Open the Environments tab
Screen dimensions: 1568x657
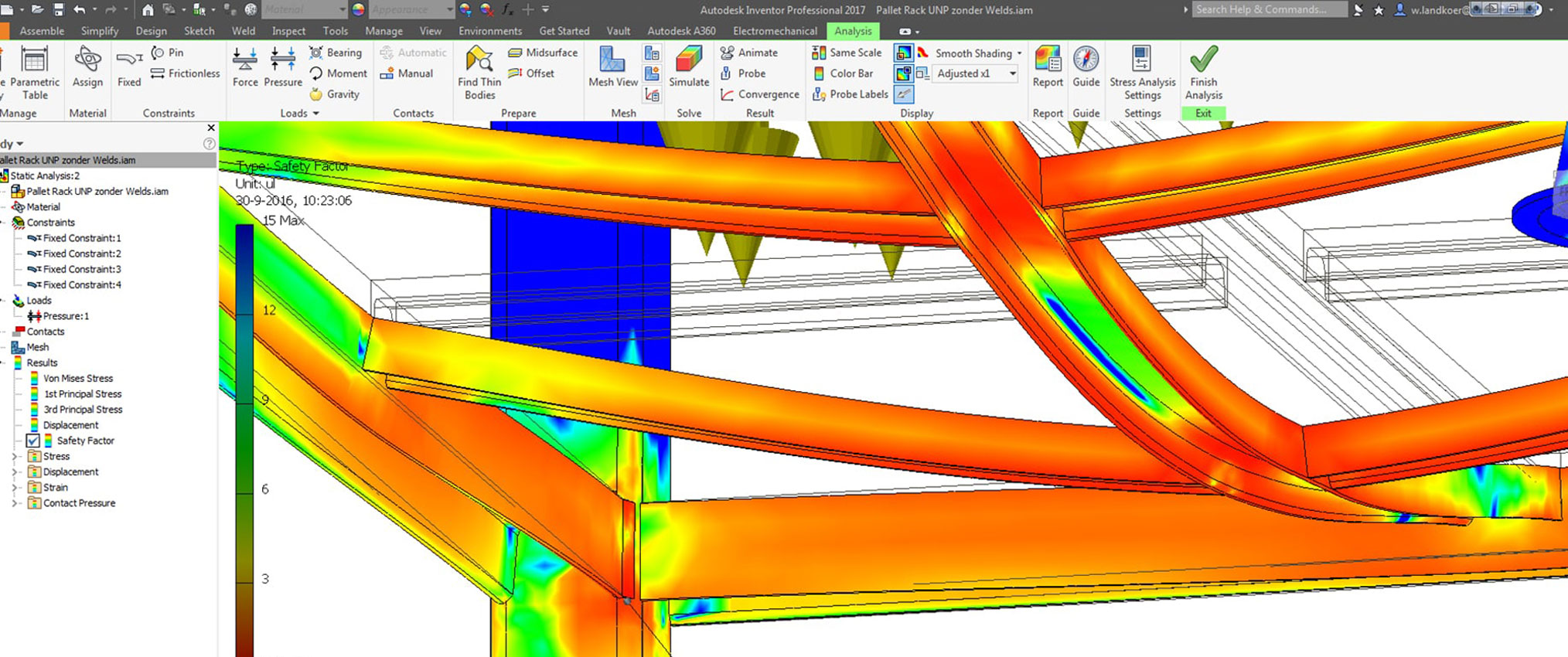[489, 31]
